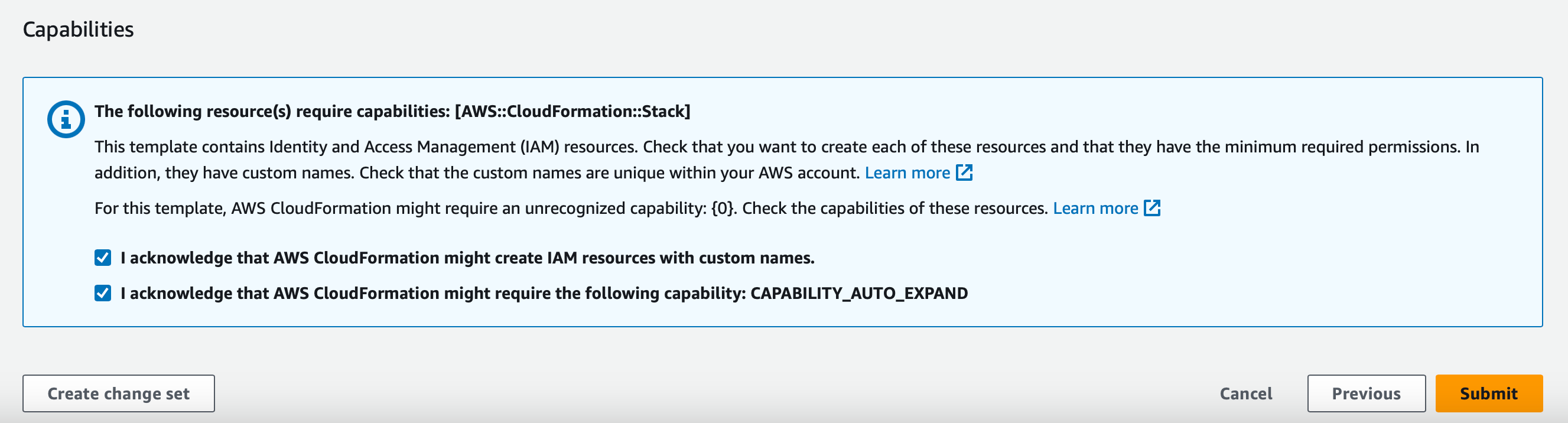The height and width of the screenshot is (423, 1568).
Task: Uncheck IAM resources with custom names acknowledgment
Action: coord(103,258)
